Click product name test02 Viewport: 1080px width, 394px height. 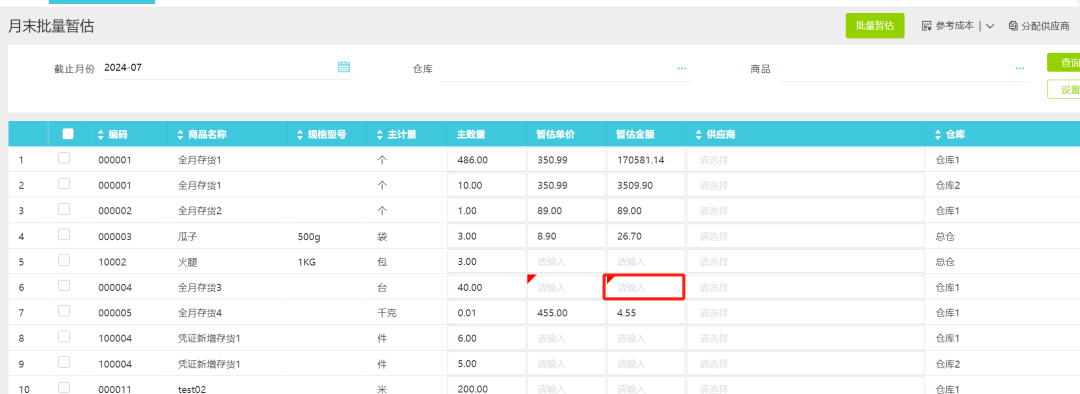pyautogui.click(x=191, y=389)
